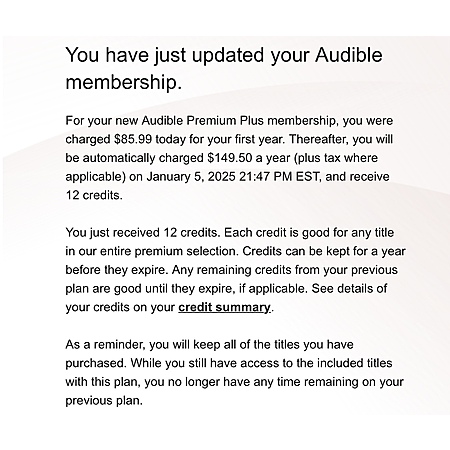Screen dimensions: 450x450
Task: Open the credit summary link
Action: [224, 307]
